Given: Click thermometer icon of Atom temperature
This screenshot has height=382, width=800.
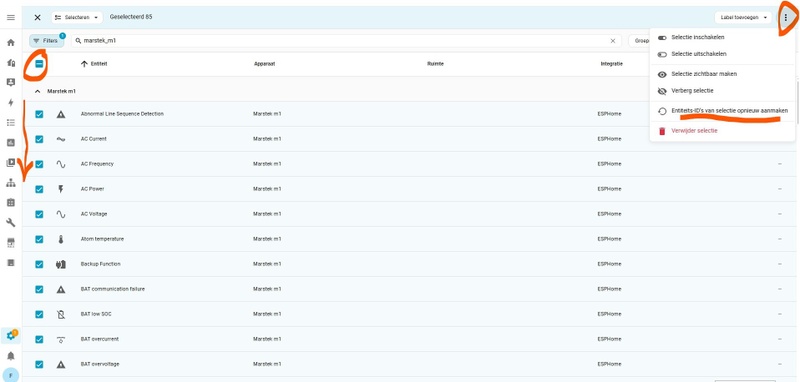Looking at the screenshot, I should point(61,239).
